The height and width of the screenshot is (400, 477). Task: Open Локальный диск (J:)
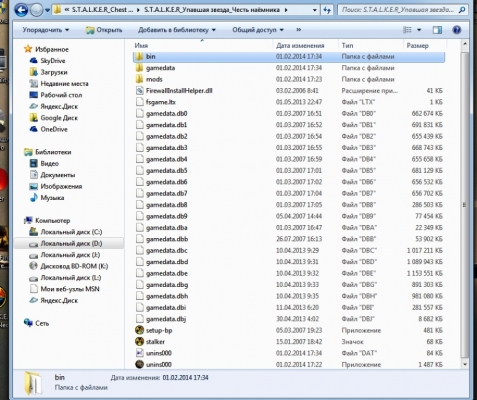pos(64,255)
